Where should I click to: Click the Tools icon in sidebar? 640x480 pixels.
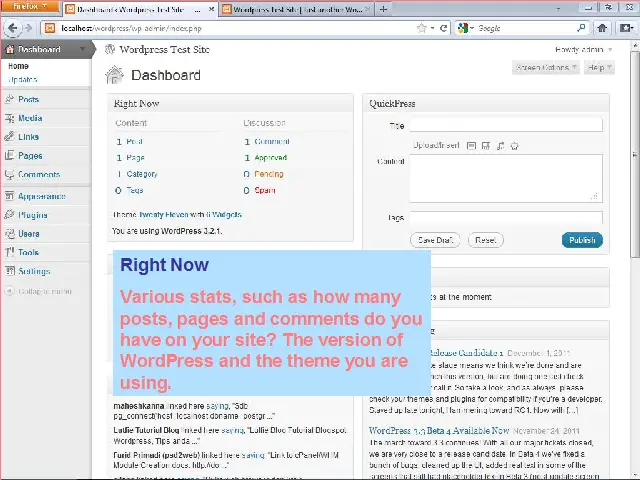click(x=9, y=252)
